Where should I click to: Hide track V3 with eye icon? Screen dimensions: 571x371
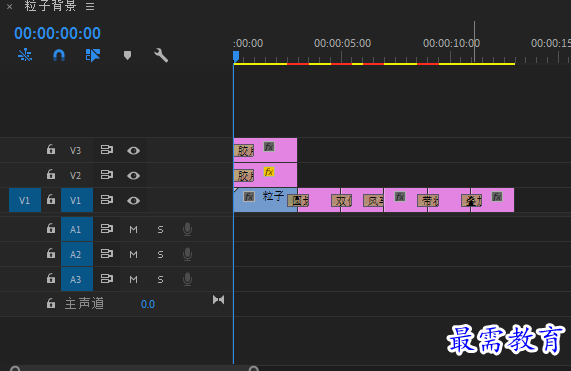pos(133,150)
